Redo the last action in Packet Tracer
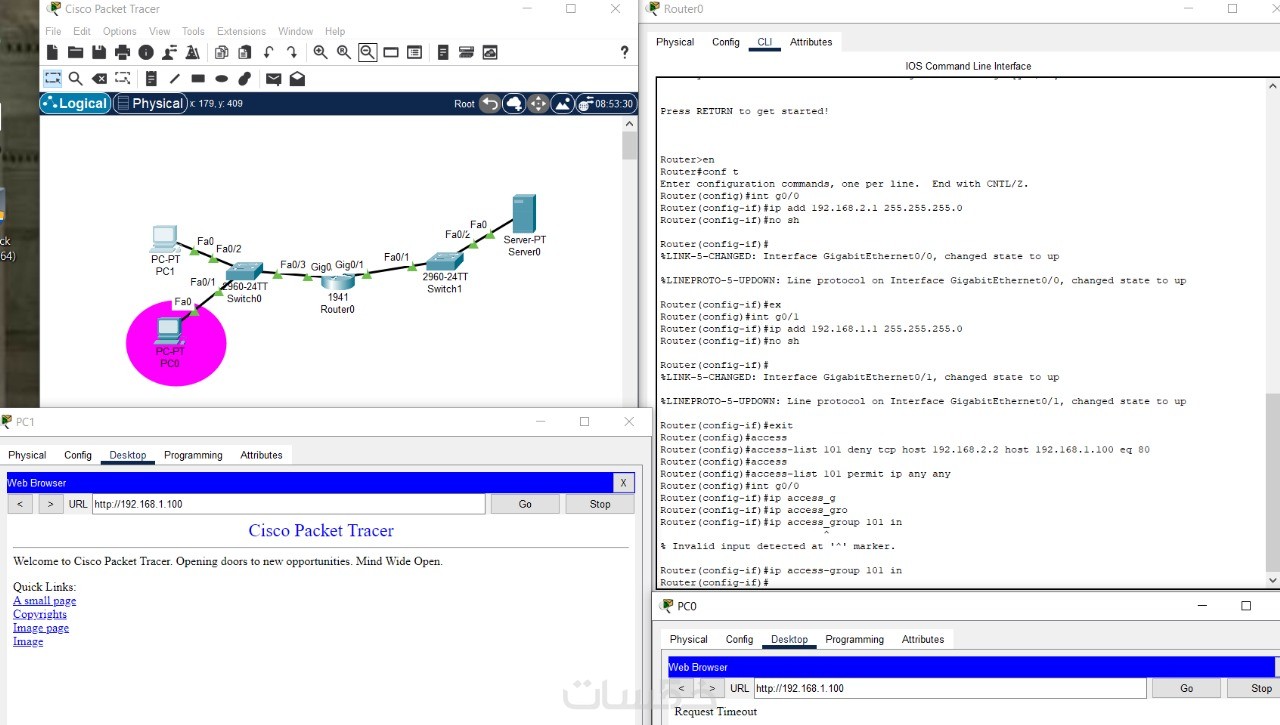1280x725 pixels. (292, 52)
